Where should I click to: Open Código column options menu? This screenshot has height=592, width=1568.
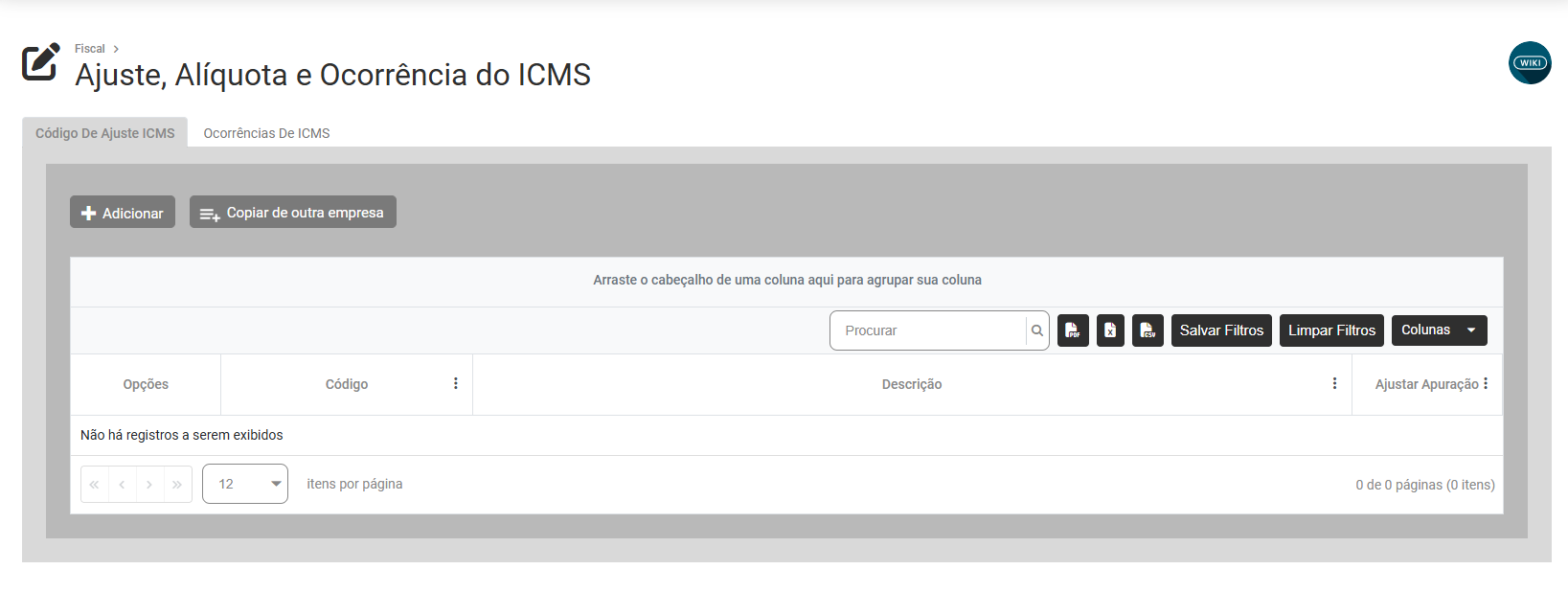coord(456,384)
